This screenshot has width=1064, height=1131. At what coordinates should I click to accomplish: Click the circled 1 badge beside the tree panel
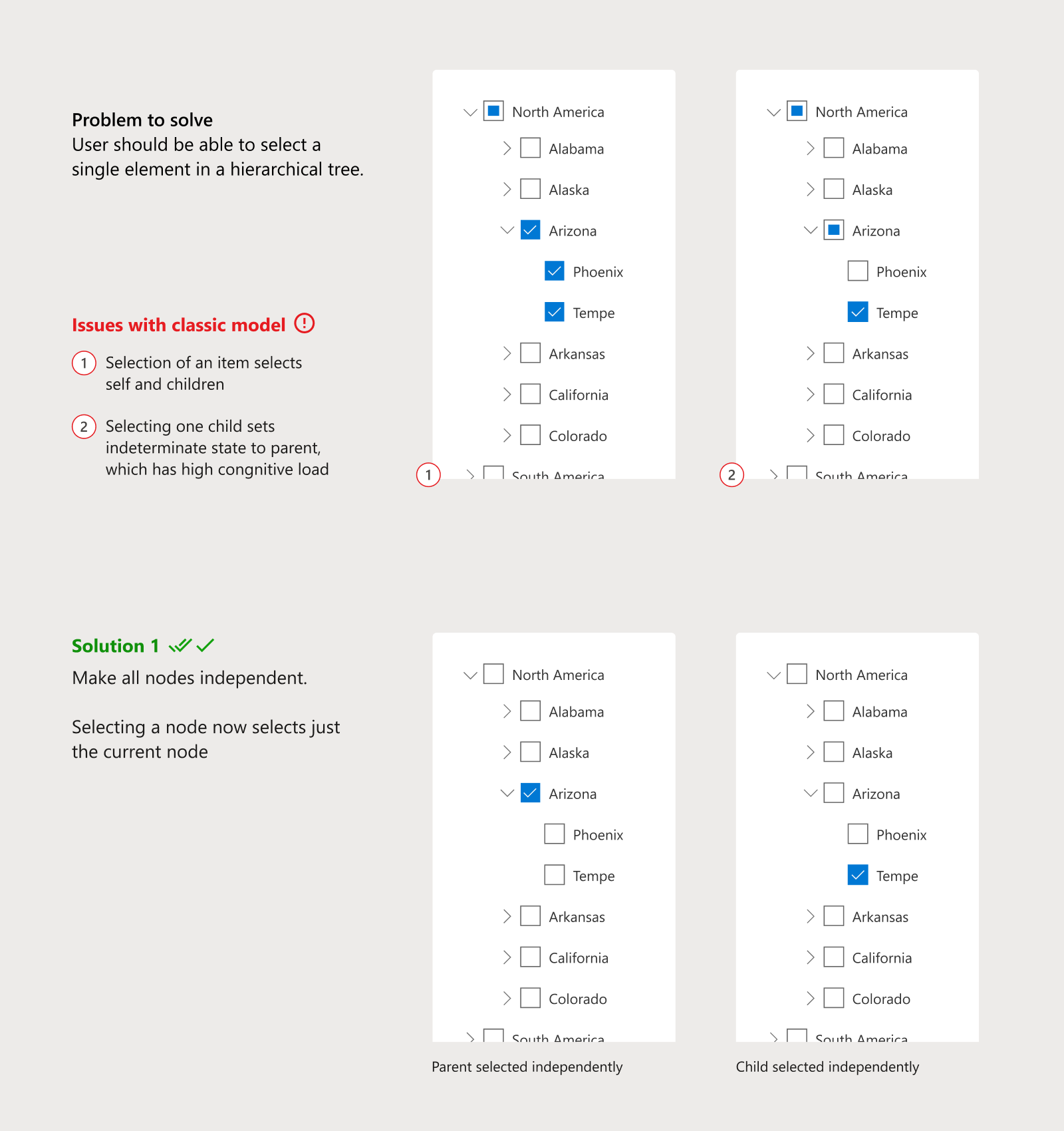point(428,475)
